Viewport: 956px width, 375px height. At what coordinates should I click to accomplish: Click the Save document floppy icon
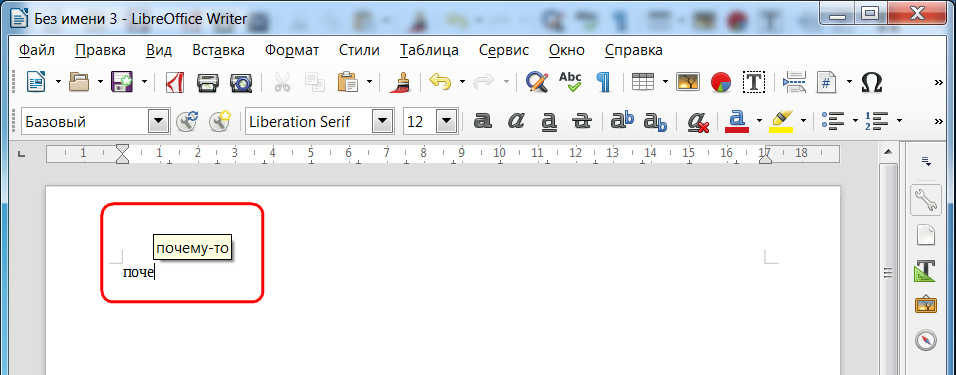point(122,82)
